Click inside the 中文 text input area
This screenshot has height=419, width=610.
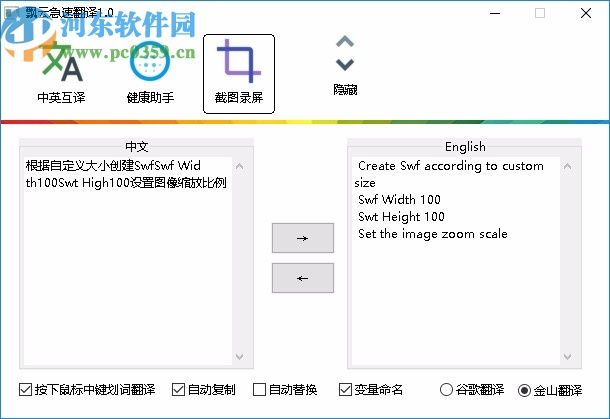(x=128, y=261)
